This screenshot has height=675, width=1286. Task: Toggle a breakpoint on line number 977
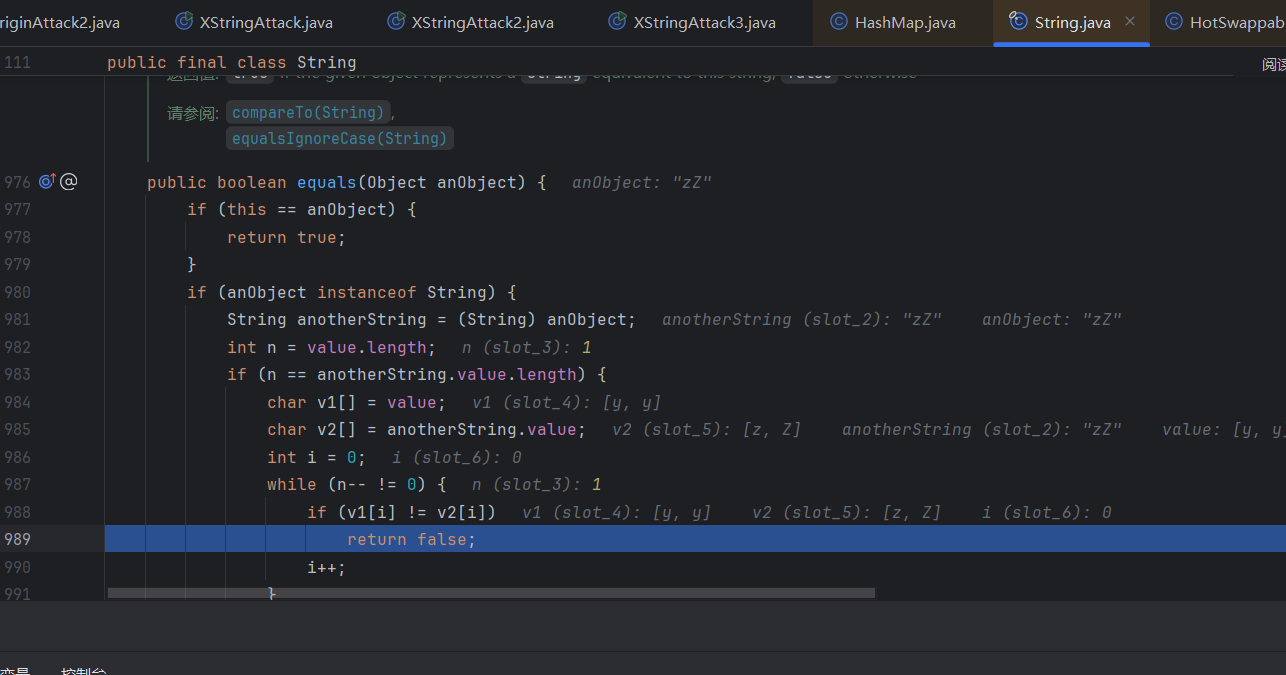tap(18, 209)
